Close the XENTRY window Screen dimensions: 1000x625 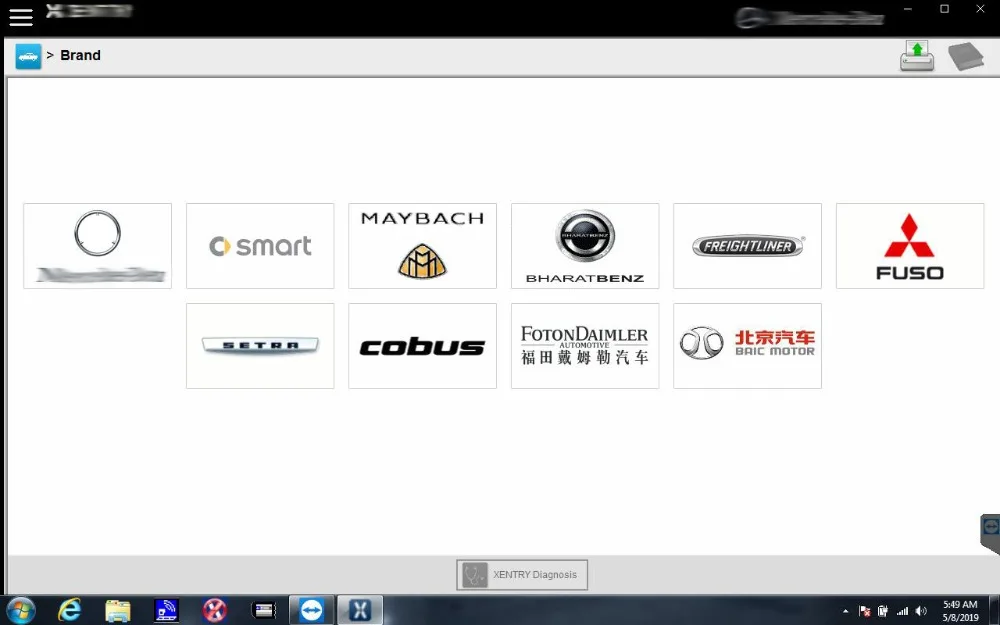(x=980, y=9)
